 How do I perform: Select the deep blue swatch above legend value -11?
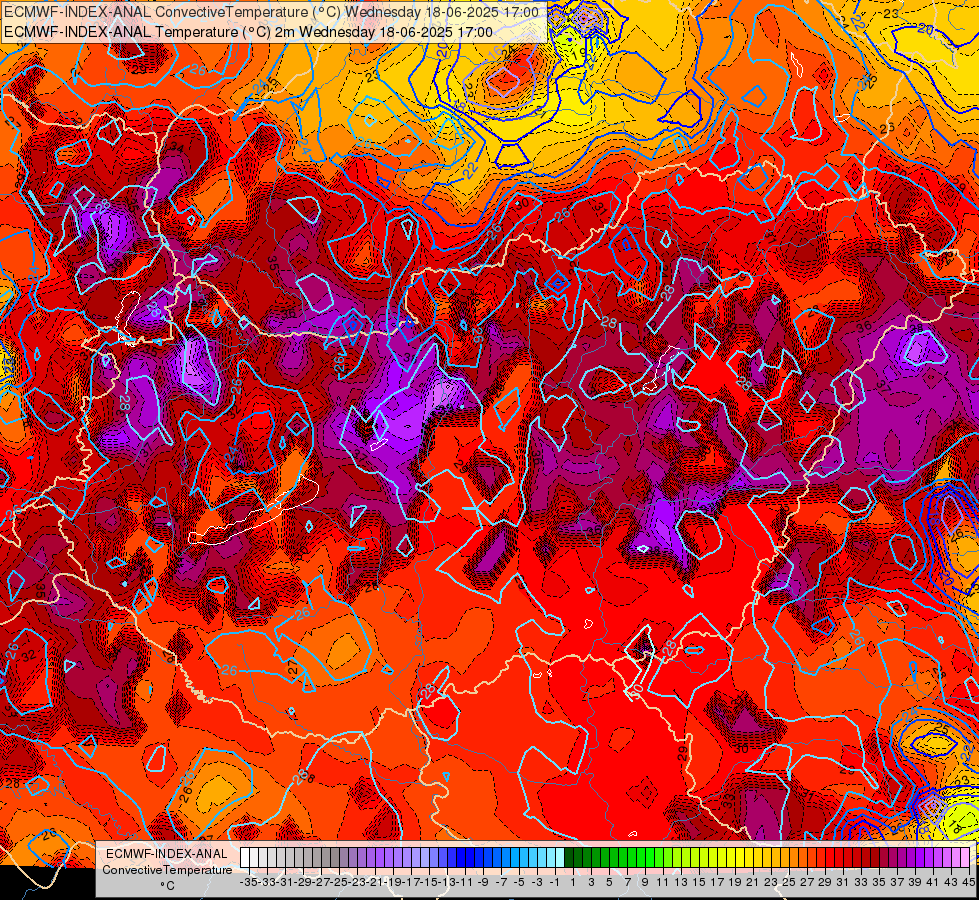tap(461, 858)
